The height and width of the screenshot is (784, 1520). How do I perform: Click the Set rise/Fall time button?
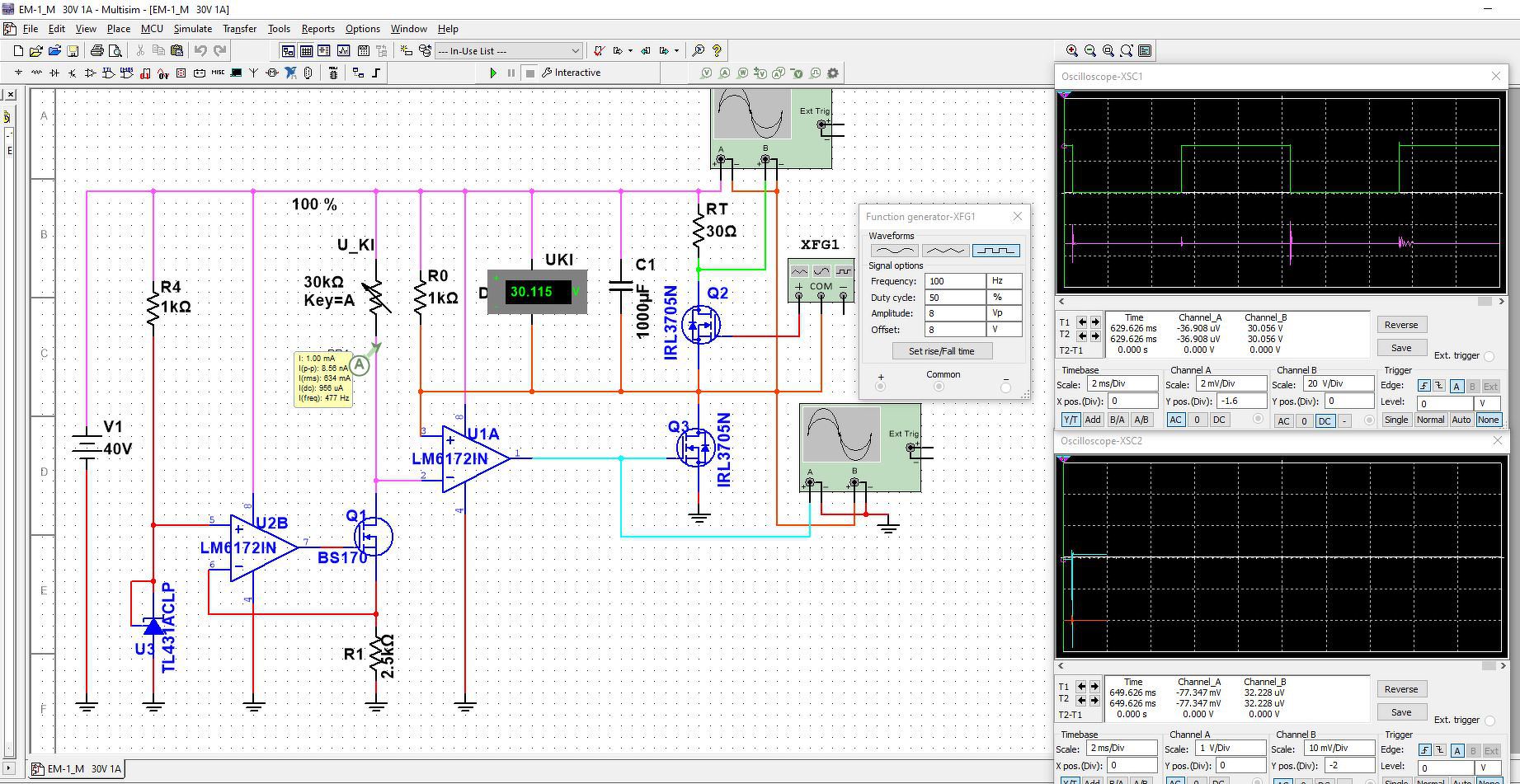pos(941,351)
